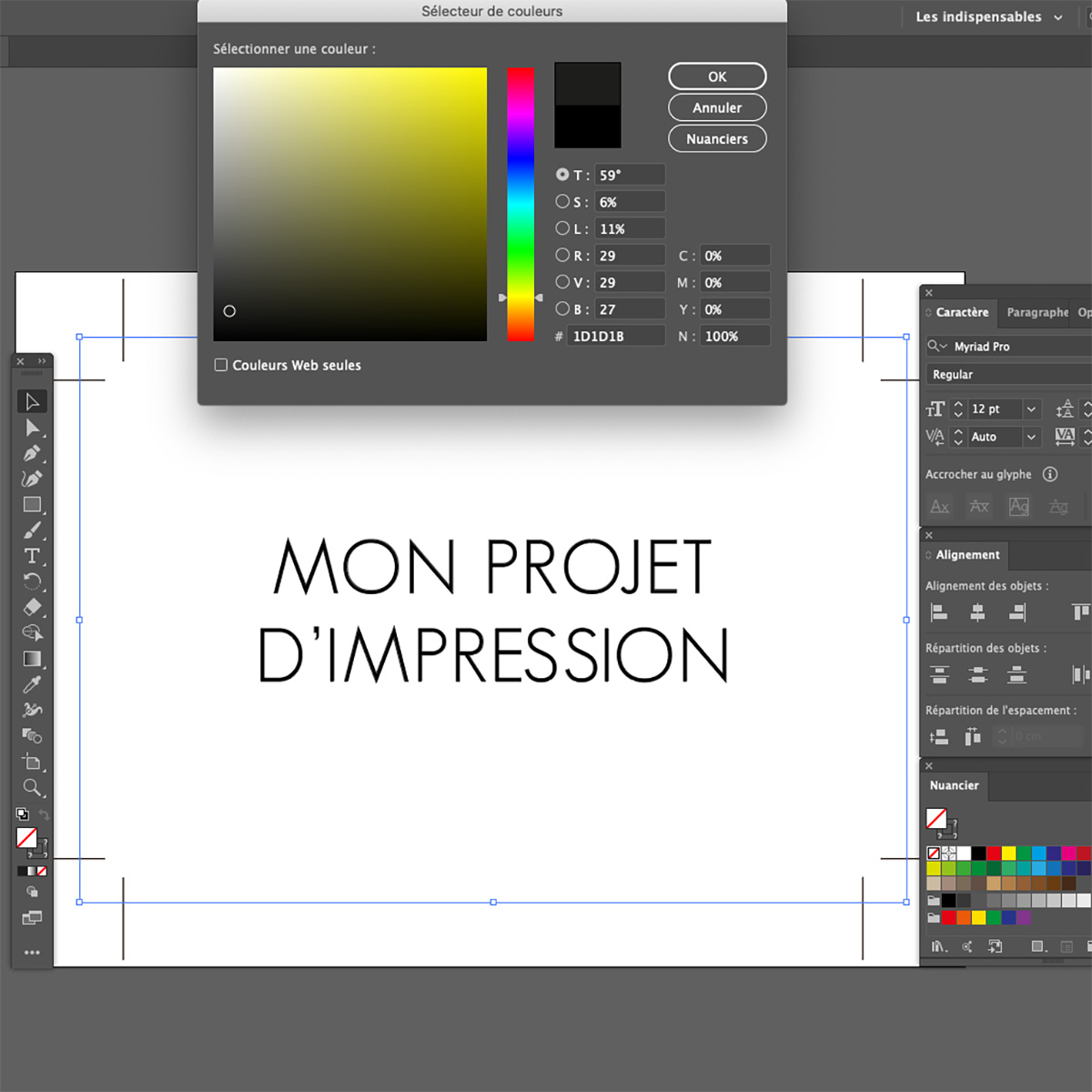Click the hex code field 1D1D1B
This screenshot has width=1092, height=1092.
pyautogui.click(x=615, y=336)
